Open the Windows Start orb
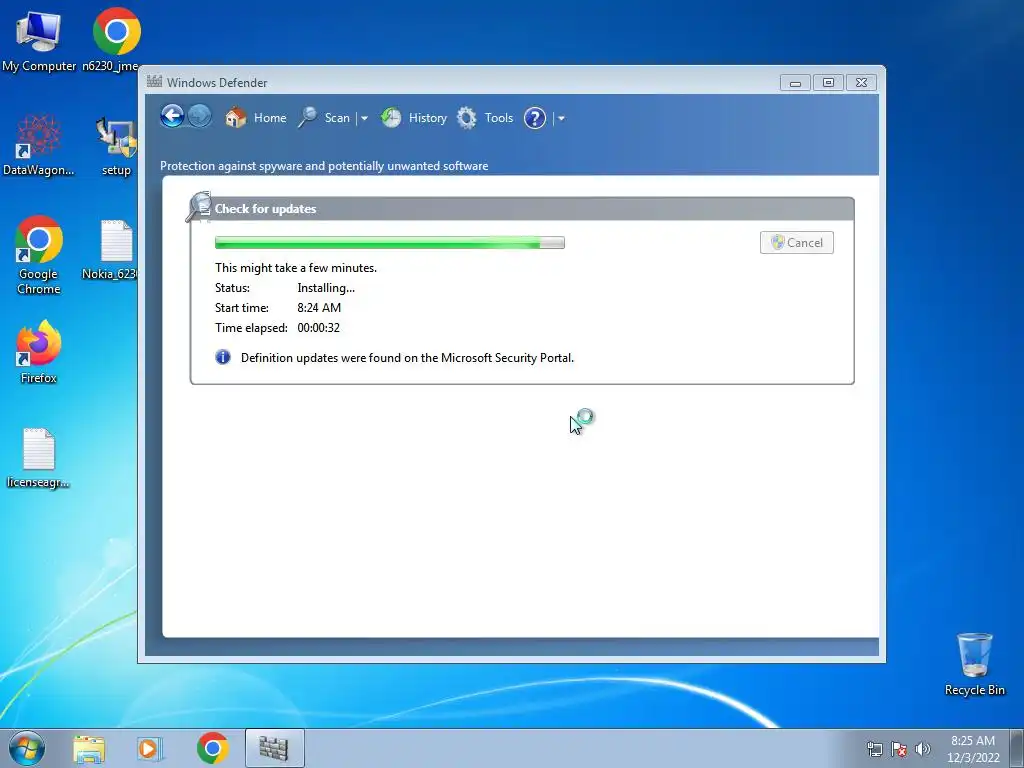The width and height of the screenshot is (1024, 768). click(27, 748)
